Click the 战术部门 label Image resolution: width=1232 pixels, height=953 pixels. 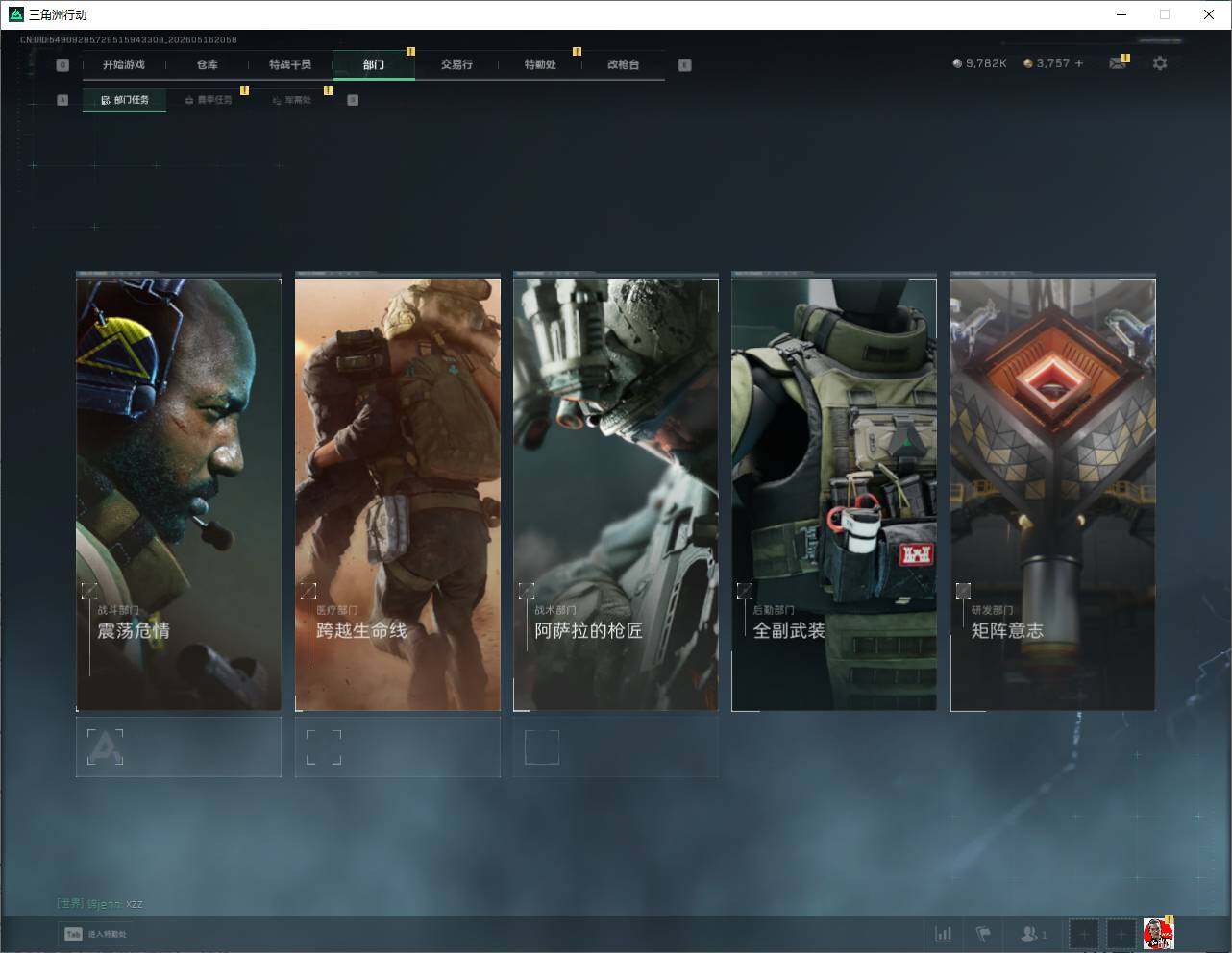(555, 610)
